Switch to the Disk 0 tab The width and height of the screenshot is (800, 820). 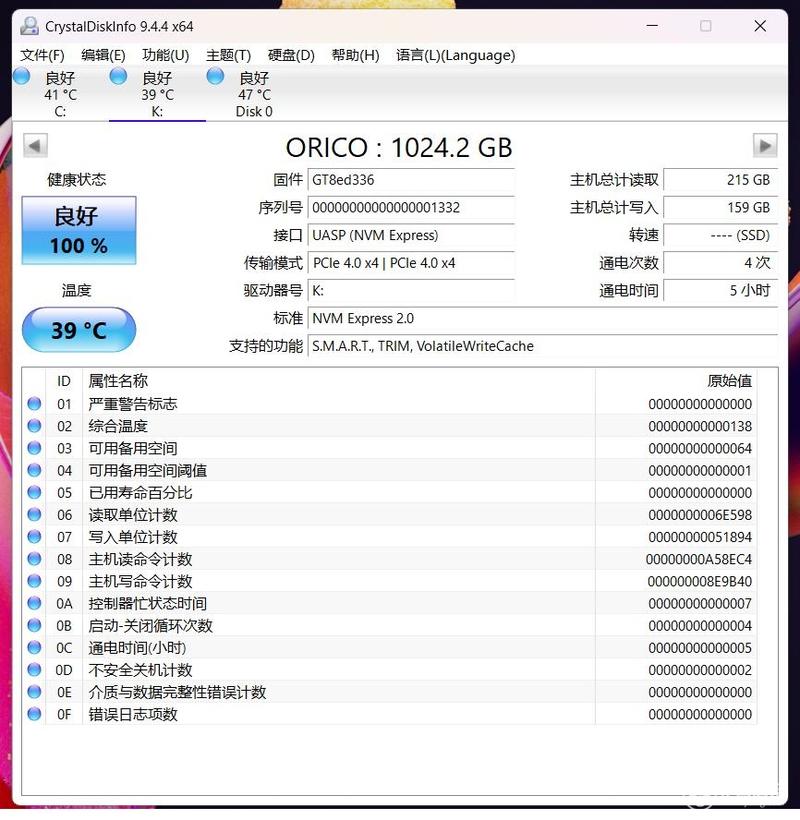[254, 95]
